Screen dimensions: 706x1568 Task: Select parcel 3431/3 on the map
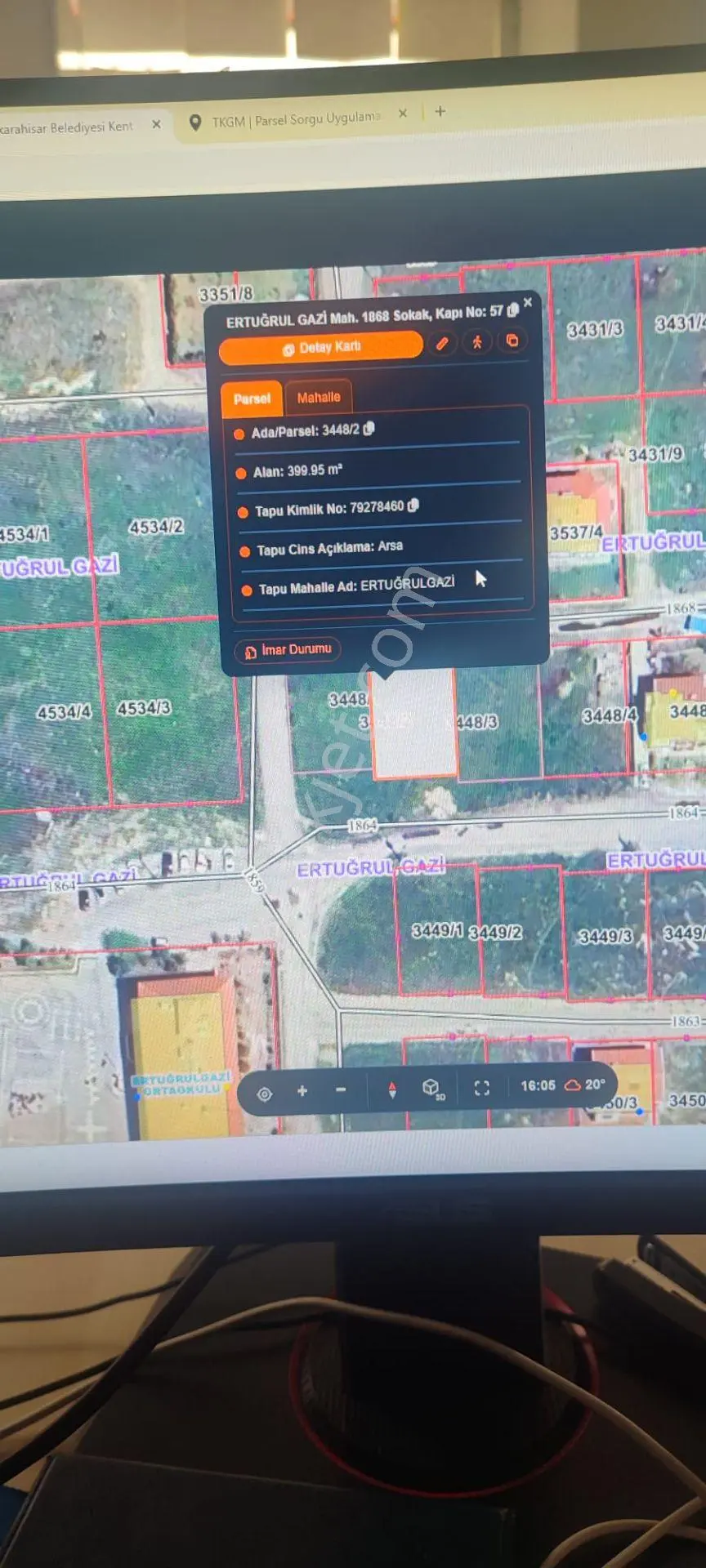tap(595, 329)
